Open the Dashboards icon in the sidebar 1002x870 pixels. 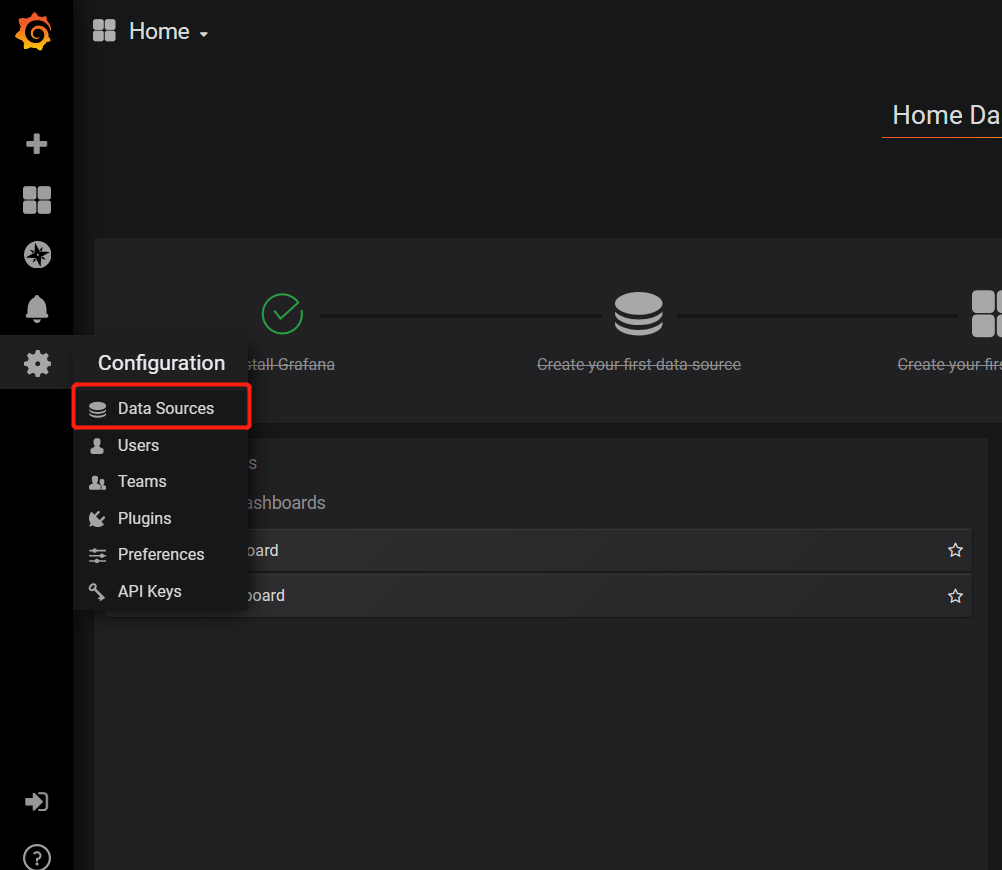(36, 199)
